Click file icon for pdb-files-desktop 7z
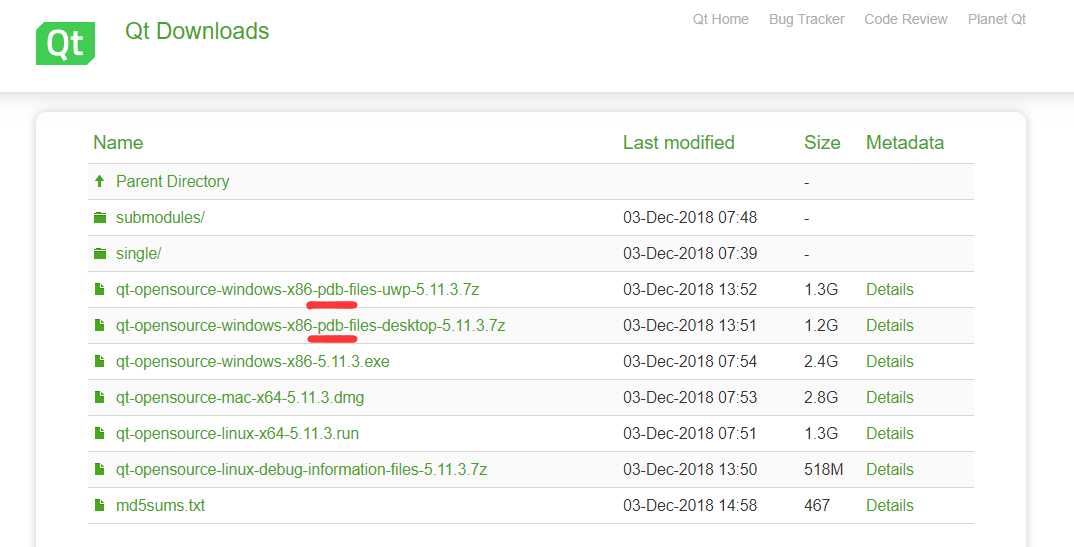Viewport: 1074px width, 547px height. [x=100, y=325]
